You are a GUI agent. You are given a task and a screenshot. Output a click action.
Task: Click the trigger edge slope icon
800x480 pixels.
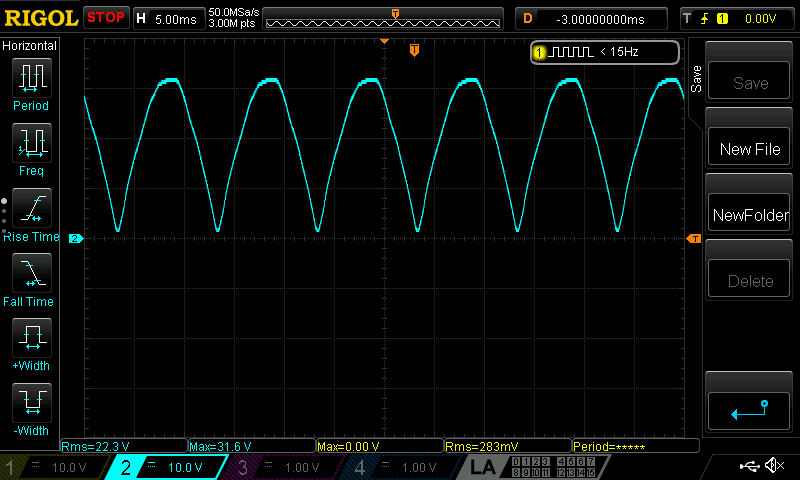(704, 19)
